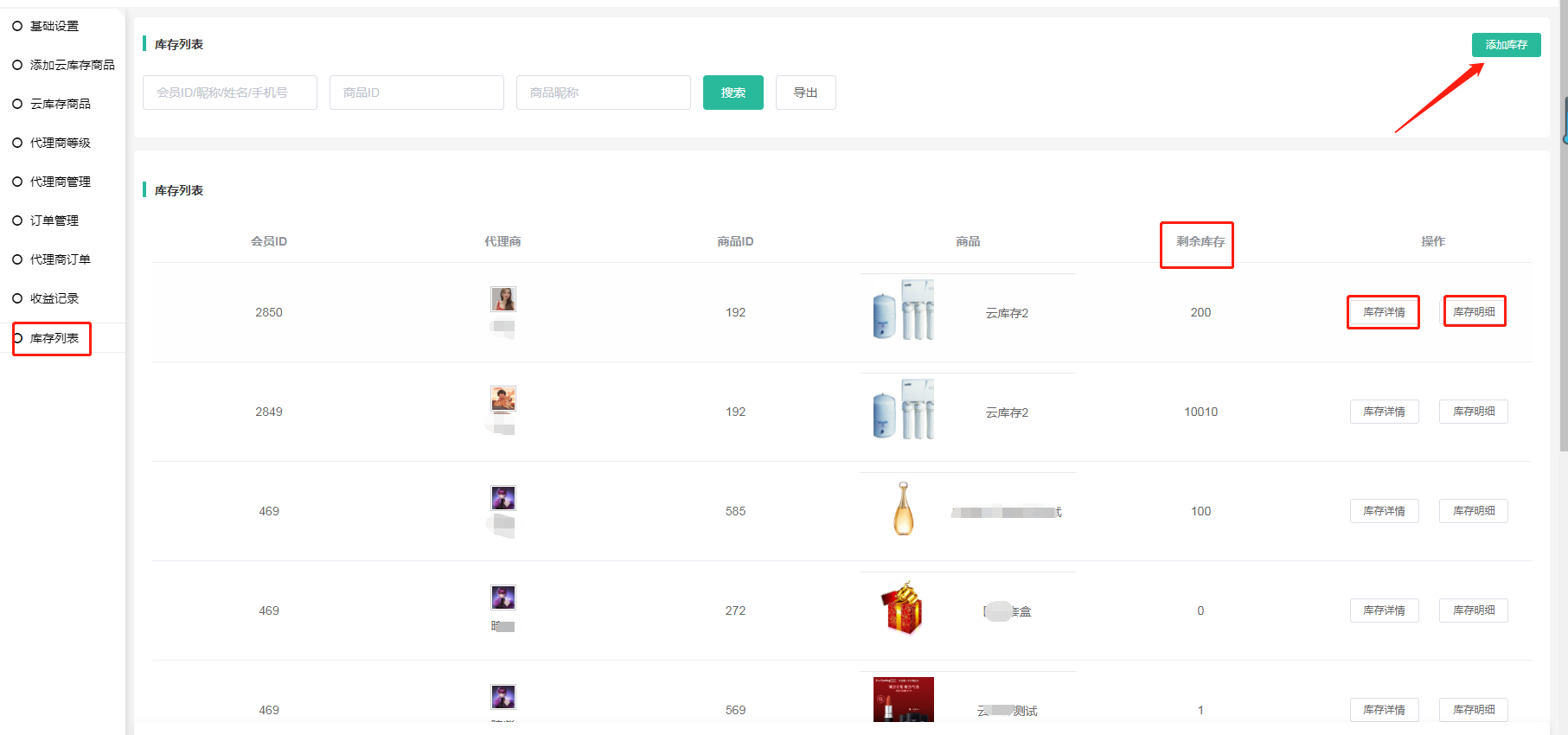Click agent avatar for member 2849
The height and width of the screenshot is (735, 1568).
[503, 399]
